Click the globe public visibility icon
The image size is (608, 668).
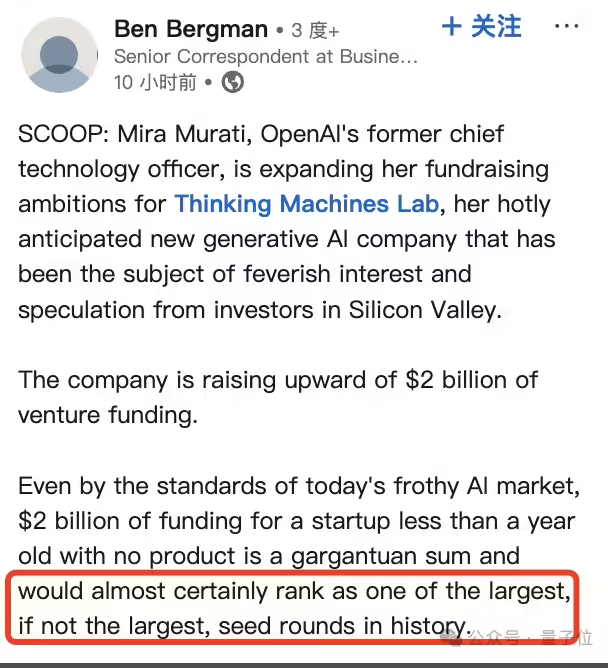[x=233, y=82]
